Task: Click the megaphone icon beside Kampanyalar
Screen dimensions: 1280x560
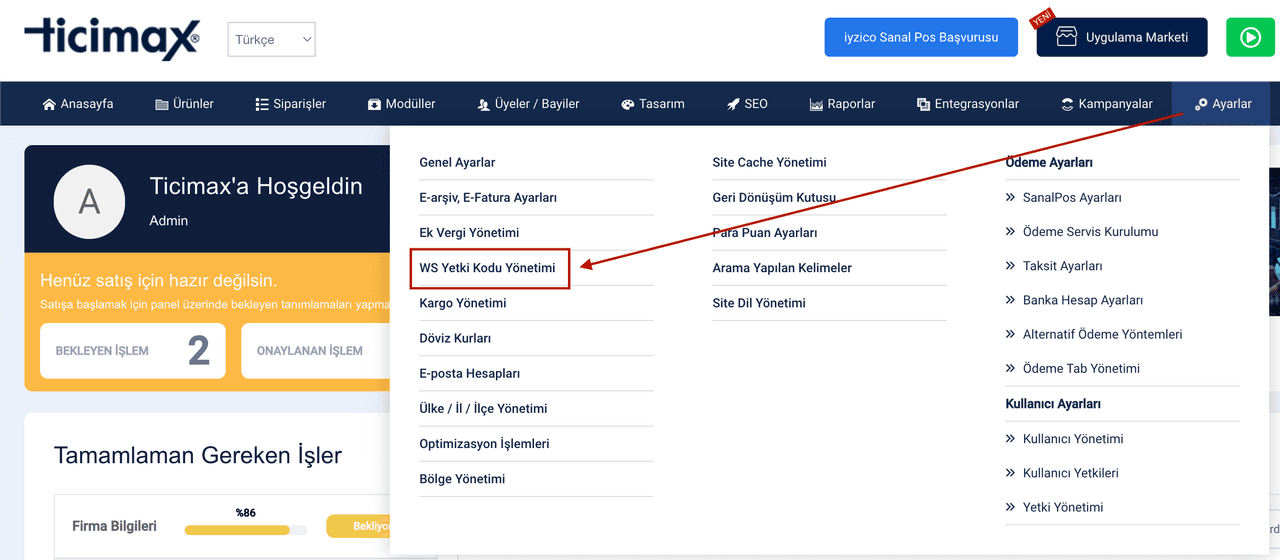Action: tap(1068, 104)
